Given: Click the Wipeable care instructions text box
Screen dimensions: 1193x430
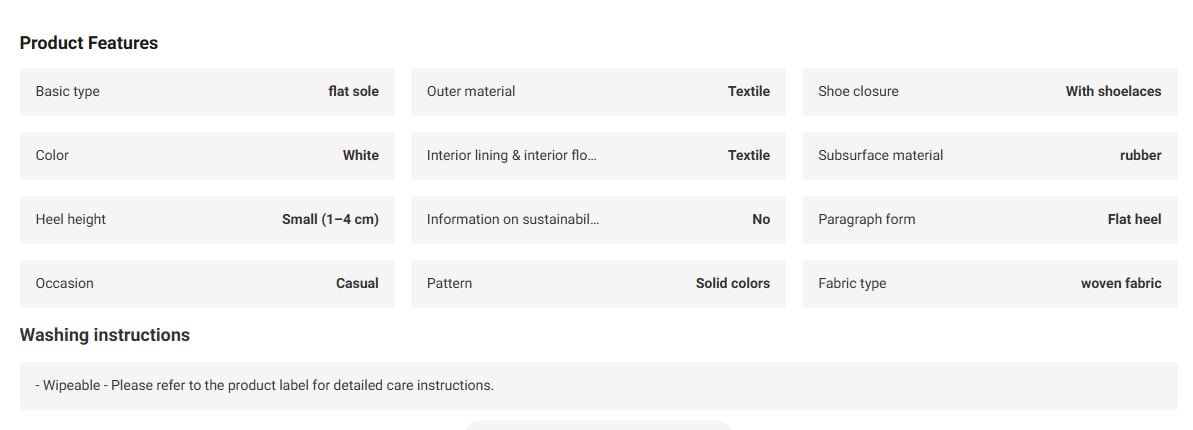Looking at the screenshot, I should coord(598,385).
